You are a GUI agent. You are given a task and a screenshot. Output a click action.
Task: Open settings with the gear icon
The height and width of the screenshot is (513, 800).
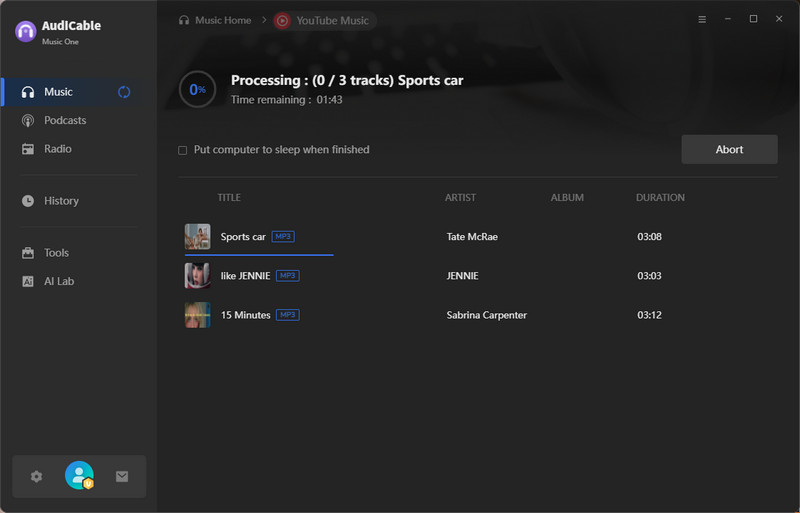36,477
